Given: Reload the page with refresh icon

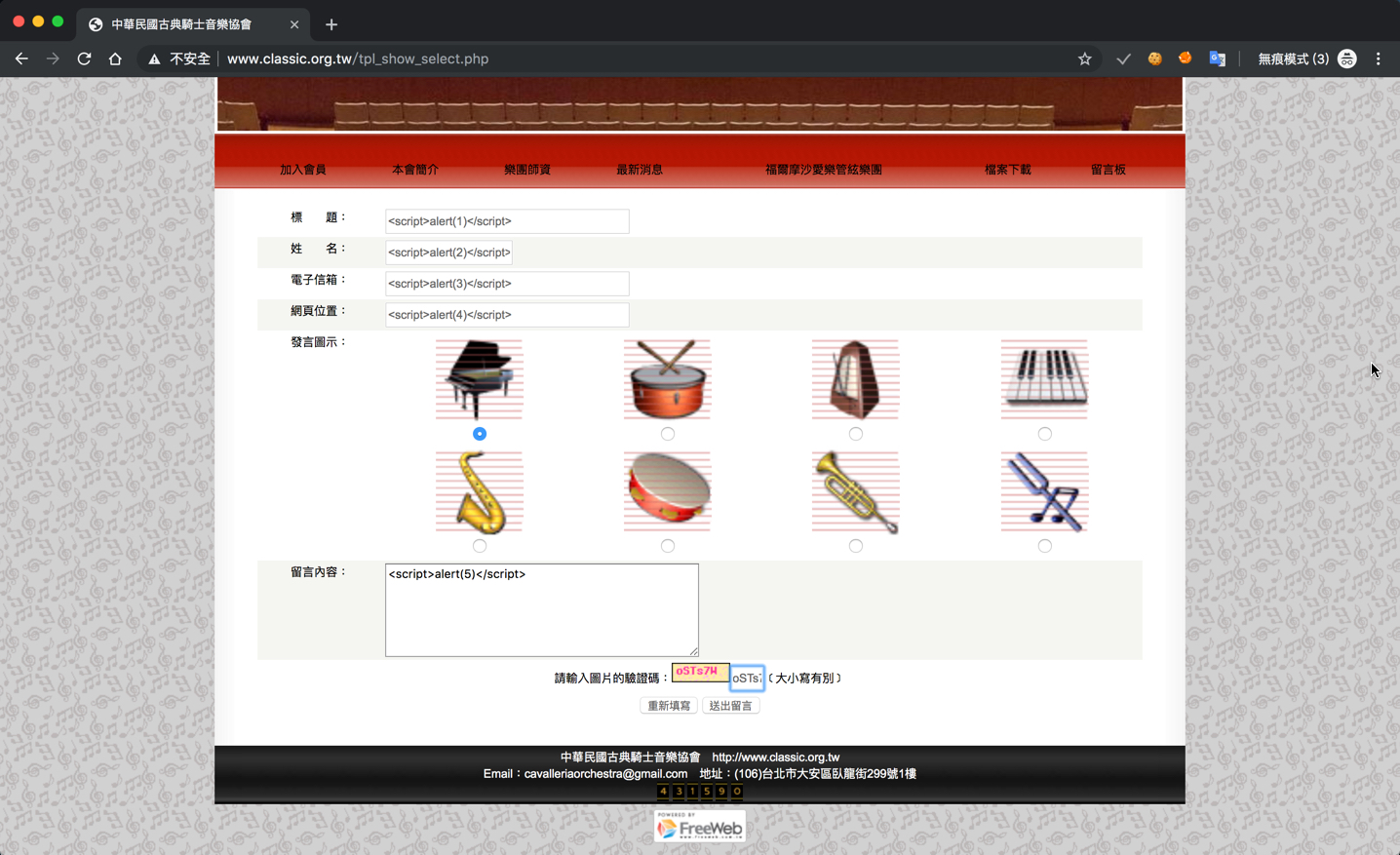Looking at the screenshot, I should pyautogui.click(x=84, y=58).
